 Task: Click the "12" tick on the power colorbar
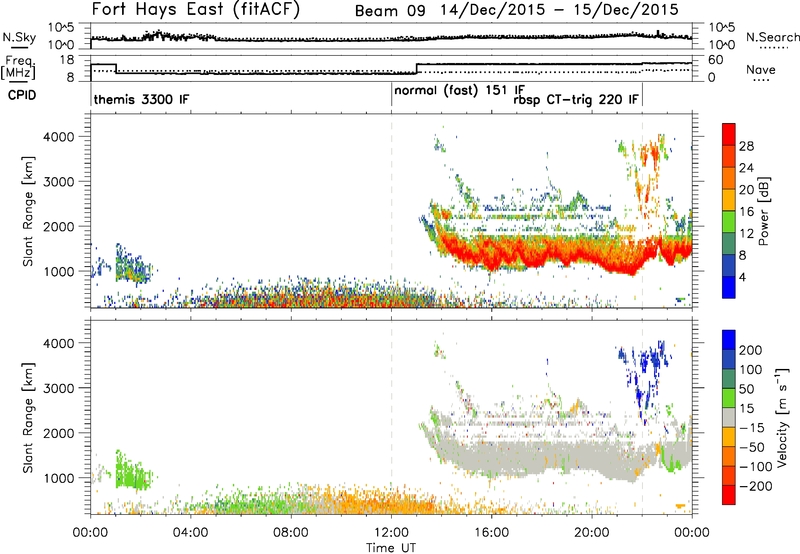(x=746, y=234)
